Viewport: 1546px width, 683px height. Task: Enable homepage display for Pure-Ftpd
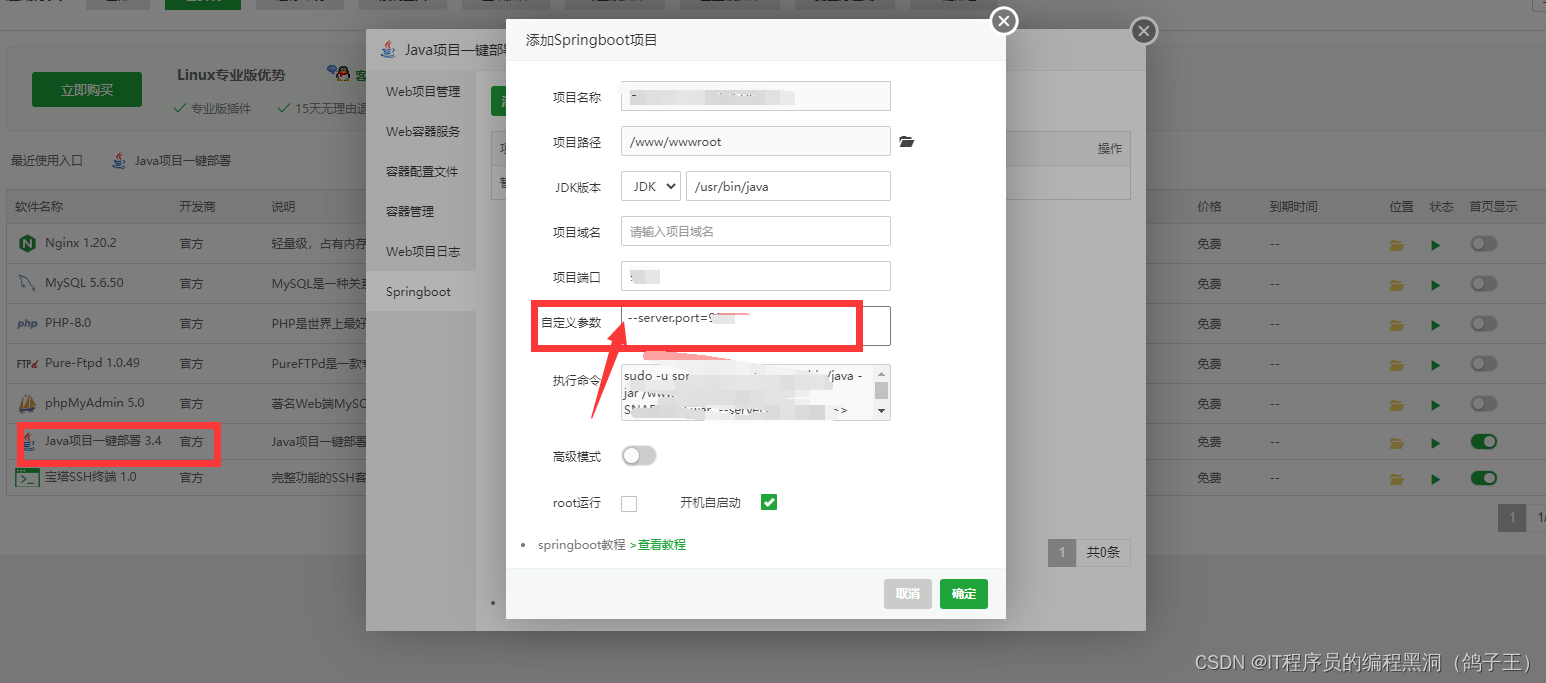tap(1483, 363)
